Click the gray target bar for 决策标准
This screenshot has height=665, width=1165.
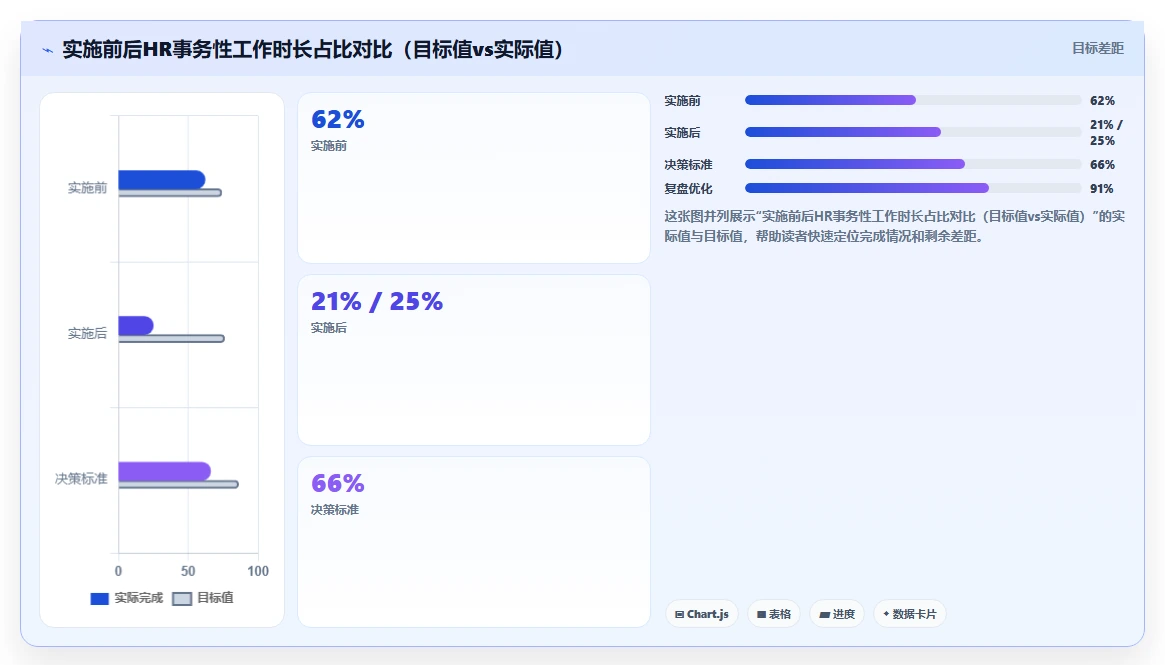(x=178, y=484)
